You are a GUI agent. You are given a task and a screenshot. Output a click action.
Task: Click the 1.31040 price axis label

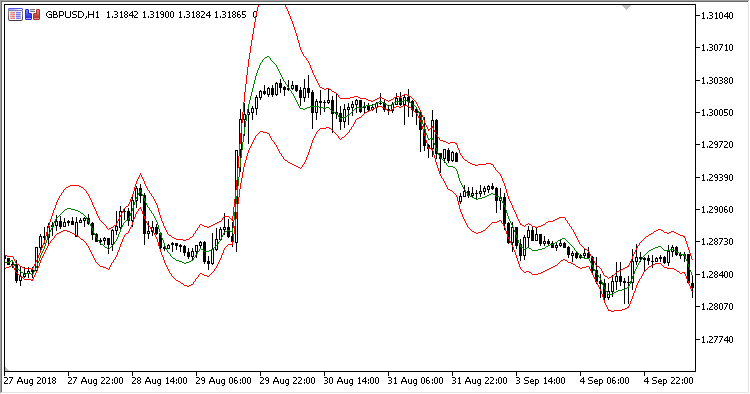717,16
